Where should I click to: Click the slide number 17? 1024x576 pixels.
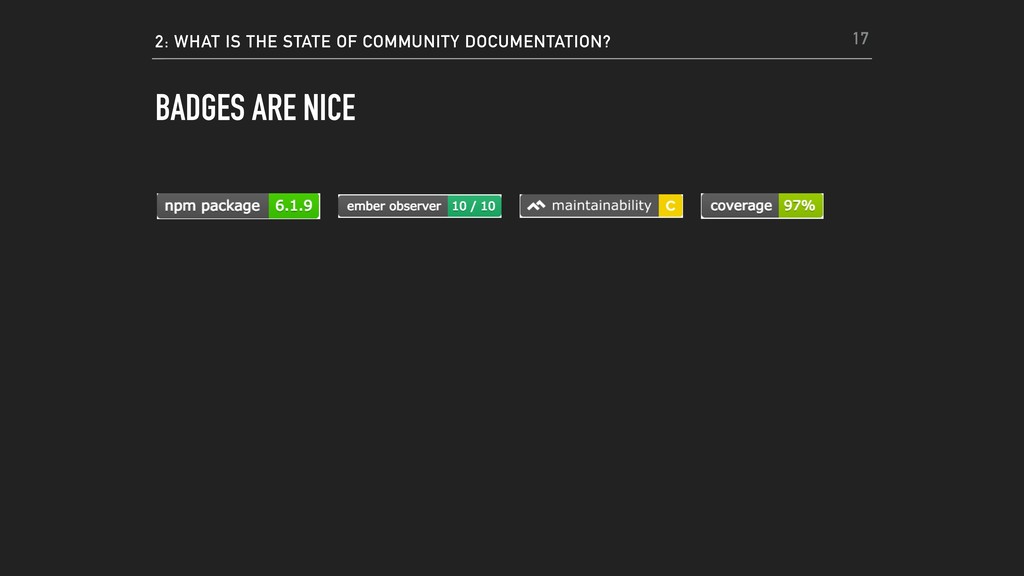point(860,39)
